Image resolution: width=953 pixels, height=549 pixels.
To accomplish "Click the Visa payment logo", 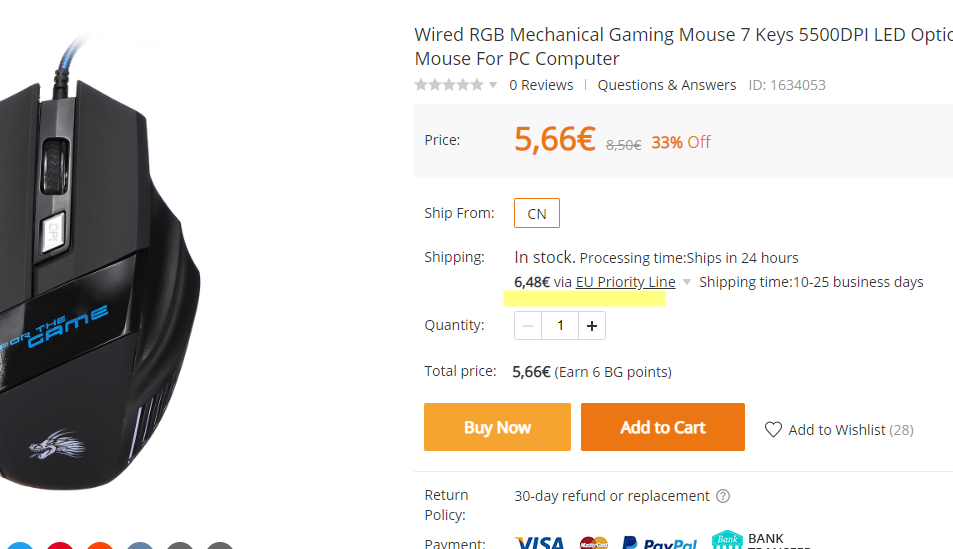I will pyautogui.click(x=540, y=543).
